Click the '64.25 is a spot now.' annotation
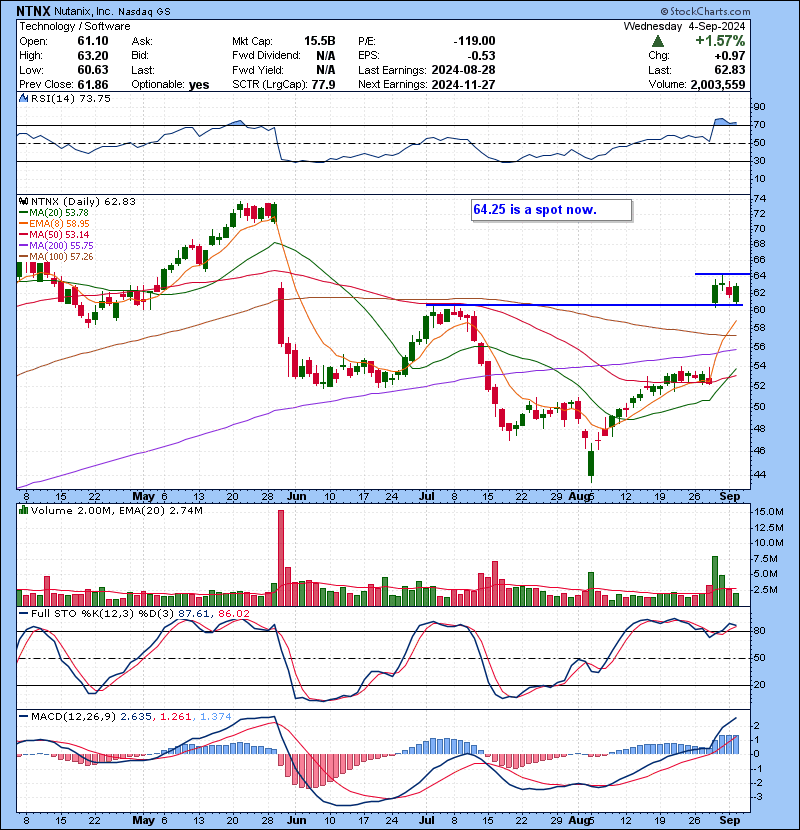The width and height of the screenshot is (800, 830). [551, 210]
